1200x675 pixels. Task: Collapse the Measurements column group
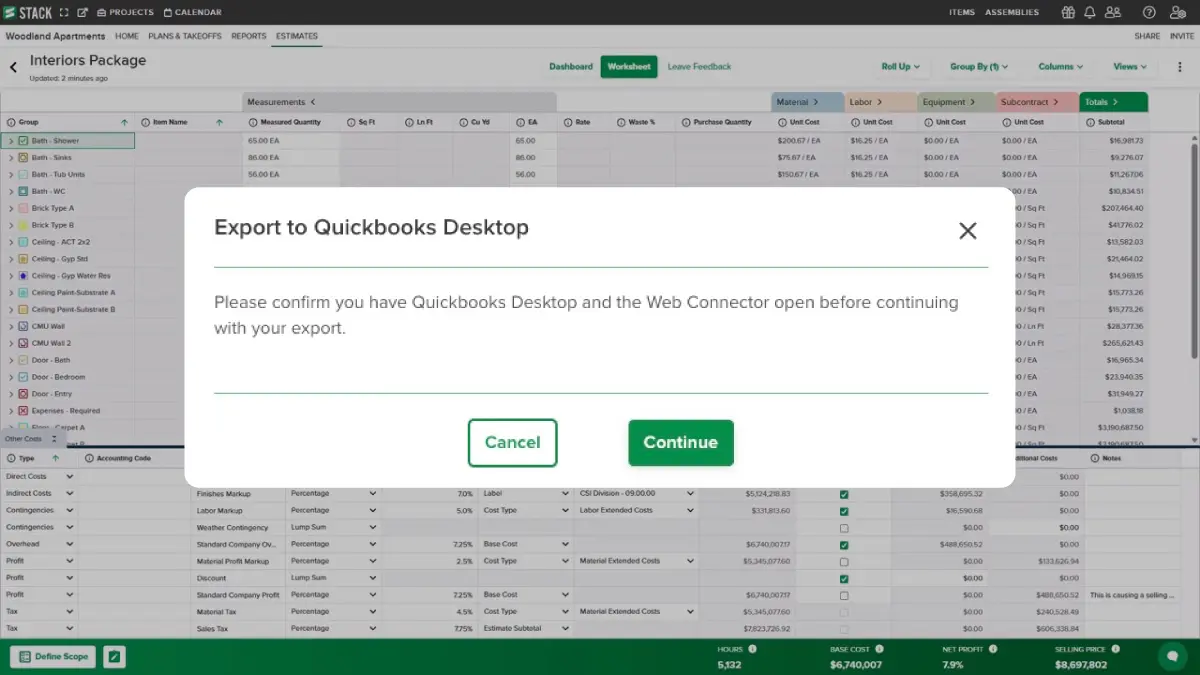coord(312,102)
